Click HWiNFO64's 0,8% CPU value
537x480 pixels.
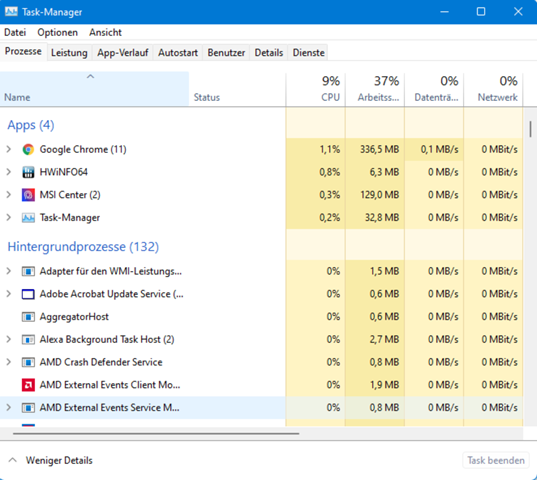click(x=330, y=172)
